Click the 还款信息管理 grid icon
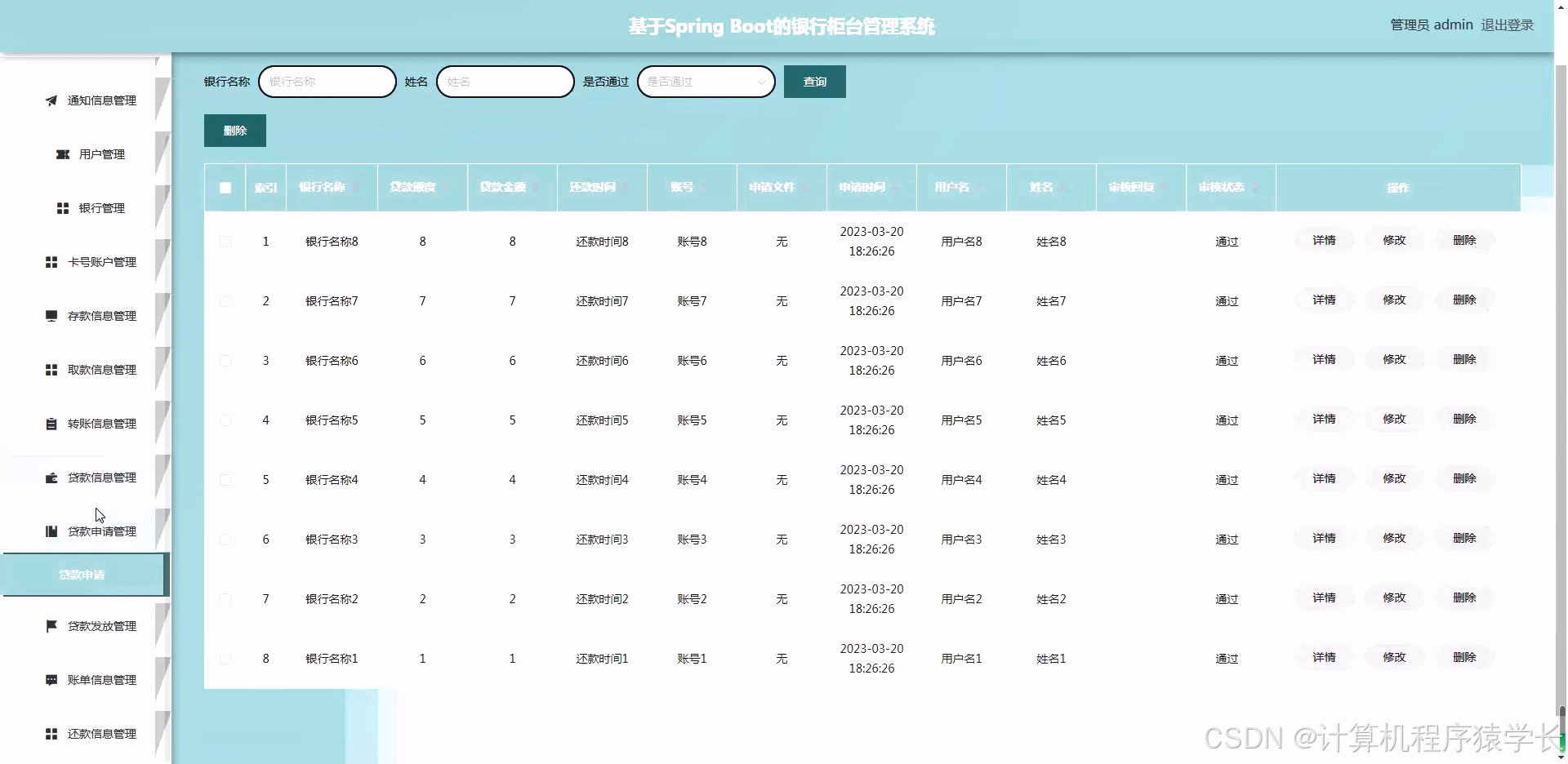 [x=51, y=733]
